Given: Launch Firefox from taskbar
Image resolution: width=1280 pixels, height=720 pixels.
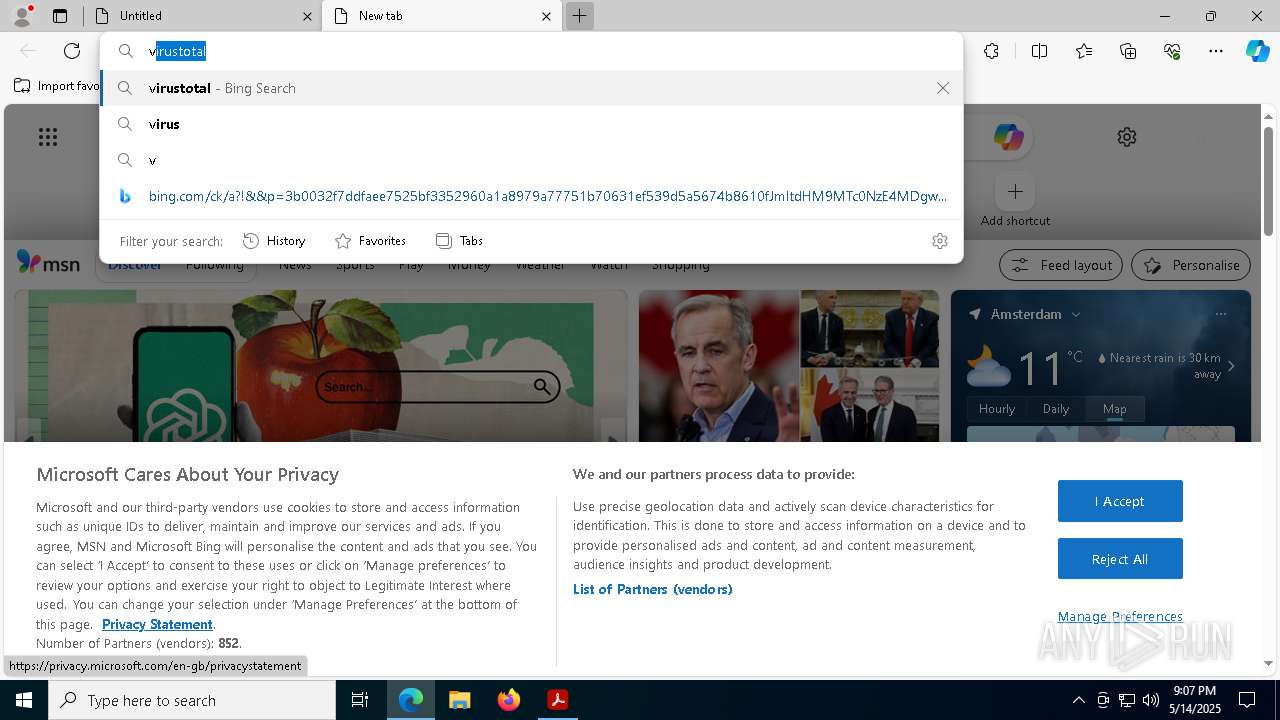Looking at the screenshot, I should pos(508,700).
